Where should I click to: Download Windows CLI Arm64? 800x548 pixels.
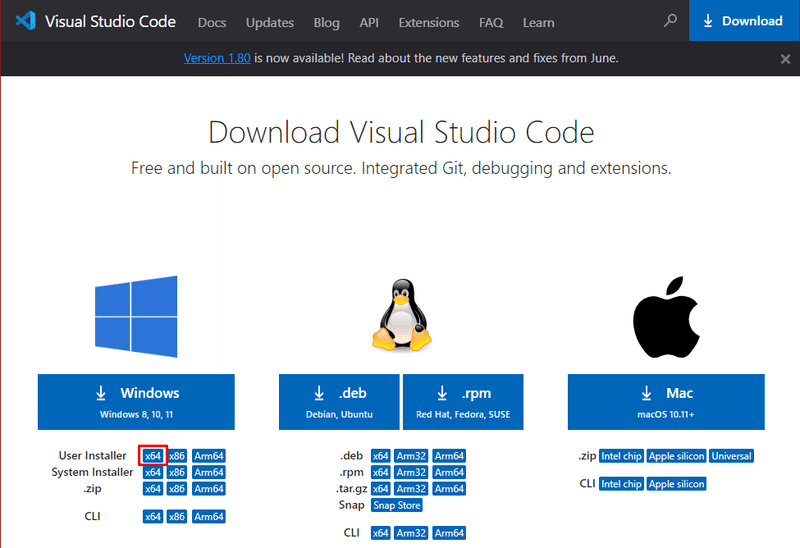[209, 516]
